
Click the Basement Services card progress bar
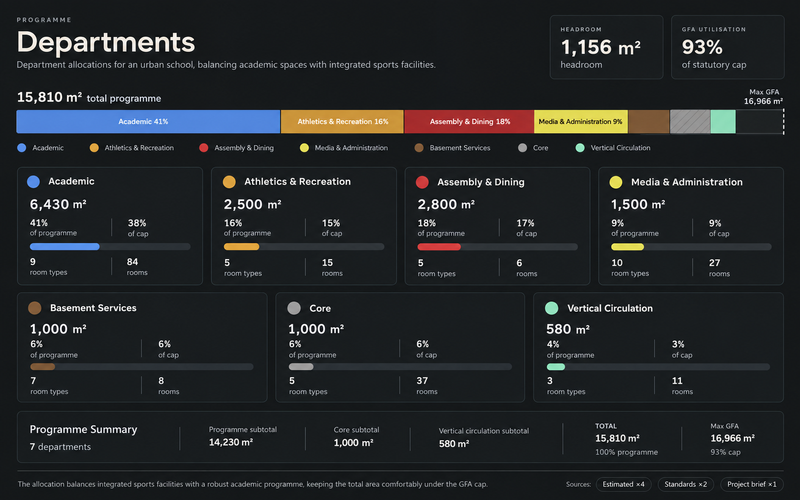pos(142,366)
